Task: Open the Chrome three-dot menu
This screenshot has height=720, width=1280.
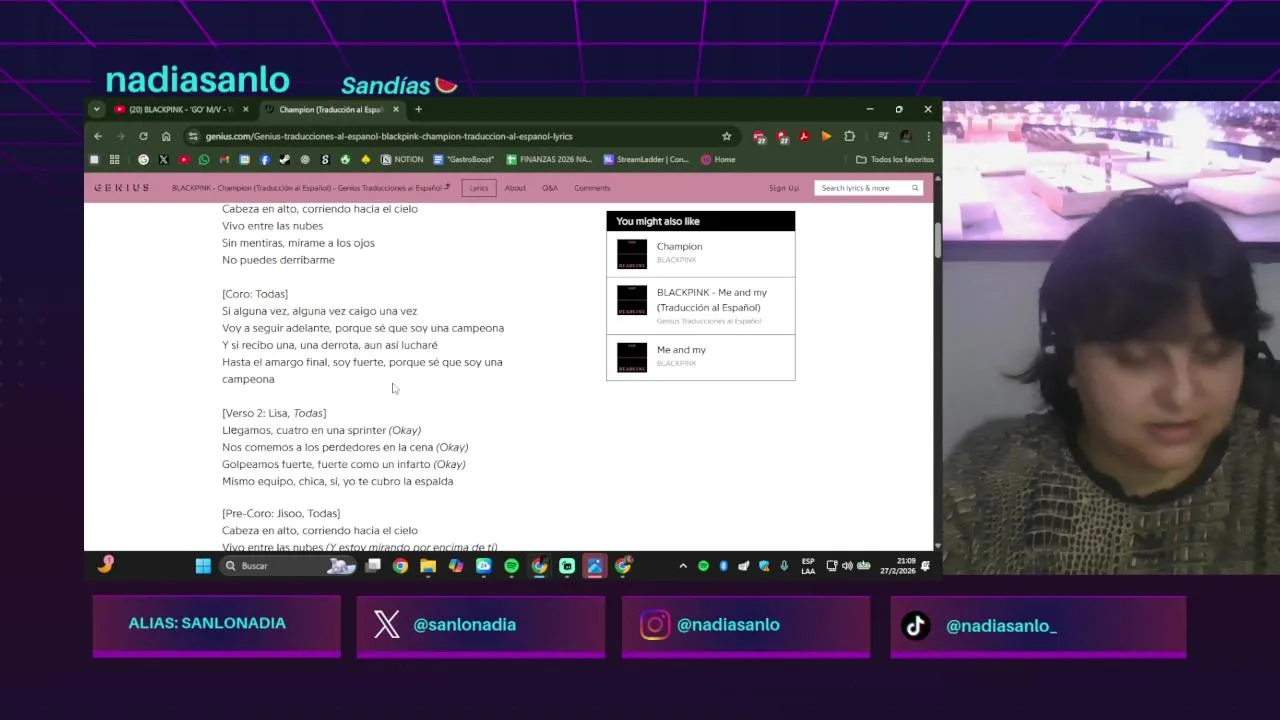Action: (928, 136)
